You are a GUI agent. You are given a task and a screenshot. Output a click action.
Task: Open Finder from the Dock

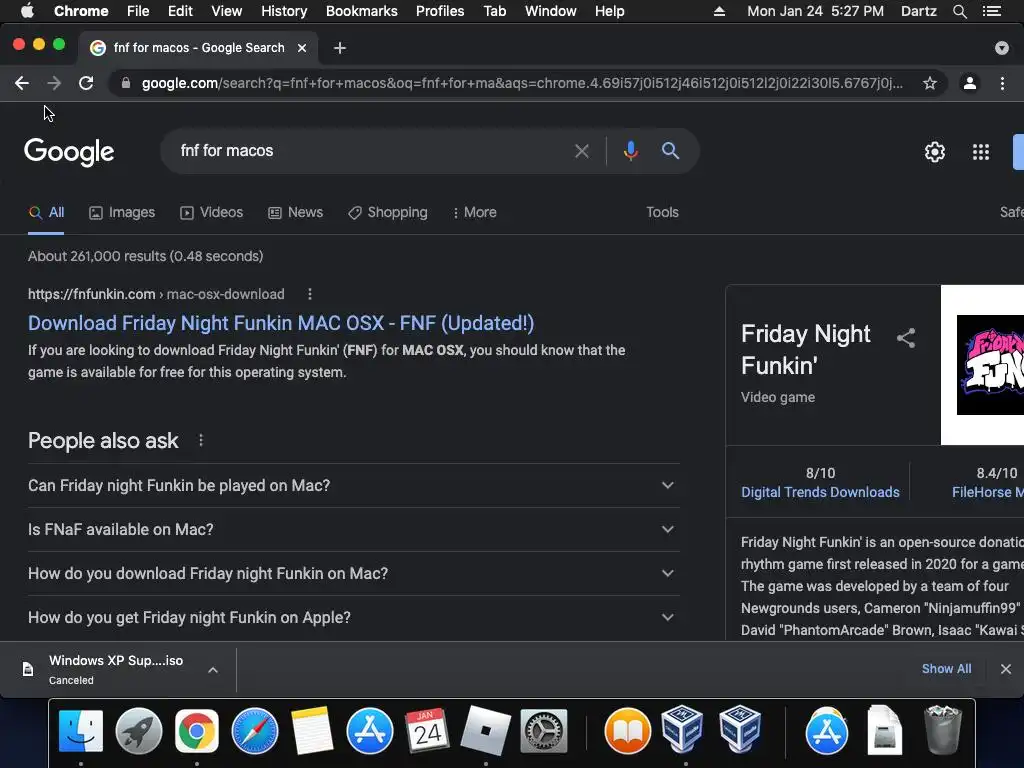coord(81,731)
